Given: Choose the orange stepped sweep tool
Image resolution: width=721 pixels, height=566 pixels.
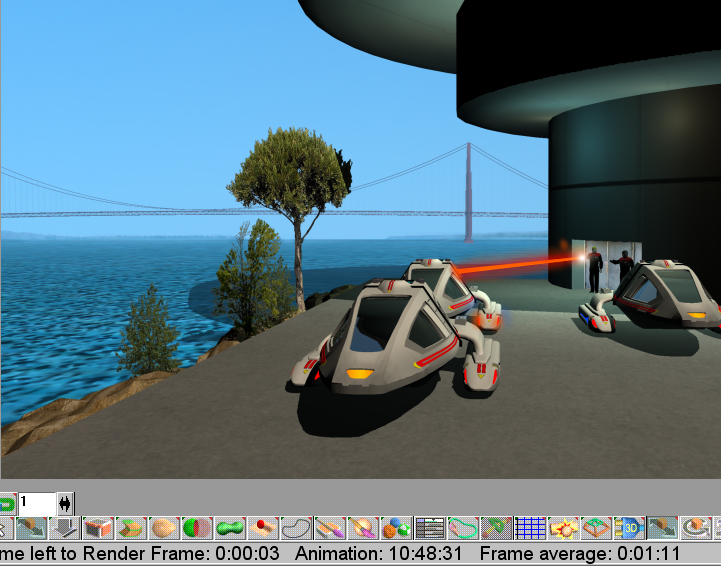Looking at the screenshot, I should tap(131, 528).
